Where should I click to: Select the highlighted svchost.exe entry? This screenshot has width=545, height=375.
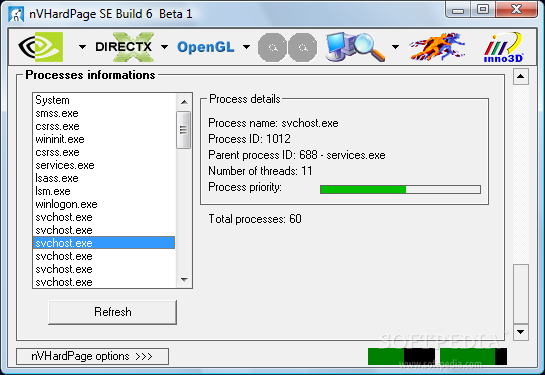coord(104,243)
